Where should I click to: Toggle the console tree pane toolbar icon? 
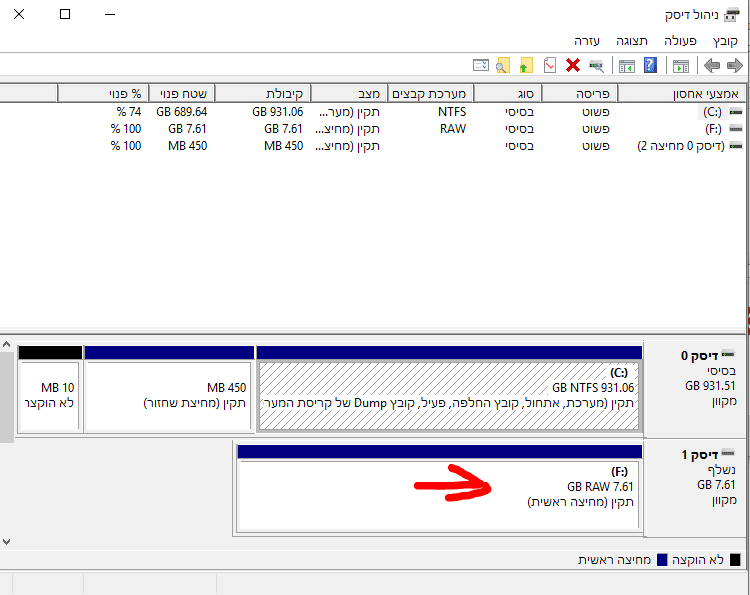point(681,66)
